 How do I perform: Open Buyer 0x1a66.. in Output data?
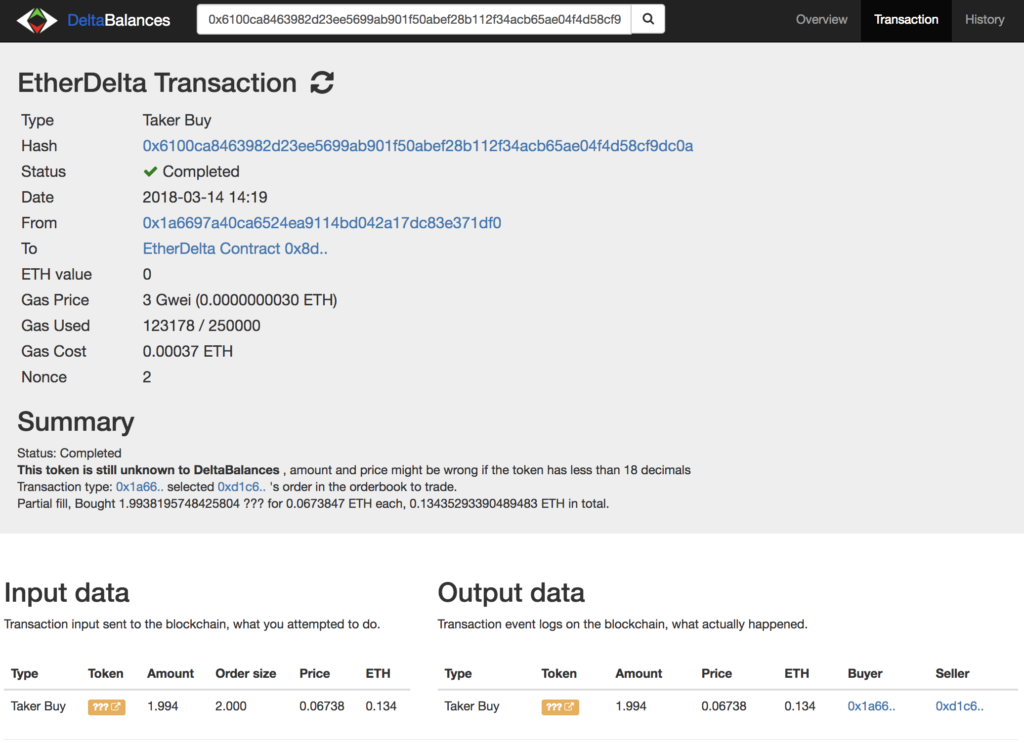coord(871,706)
